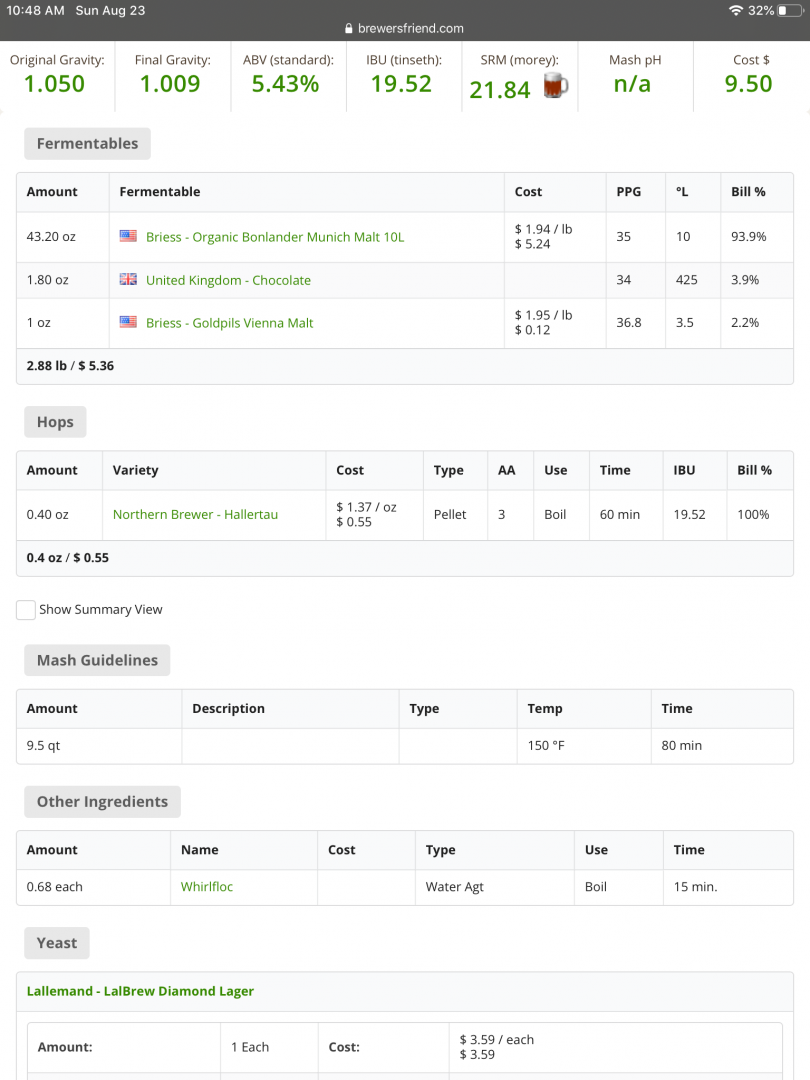Tap the Wi-Fi status icon
The width and height of the screenshot is (810, 1080).
736,10
